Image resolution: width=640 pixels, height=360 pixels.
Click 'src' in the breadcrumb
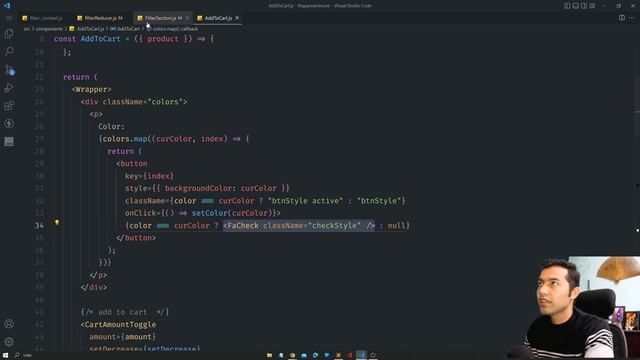[x=27, y=29]
